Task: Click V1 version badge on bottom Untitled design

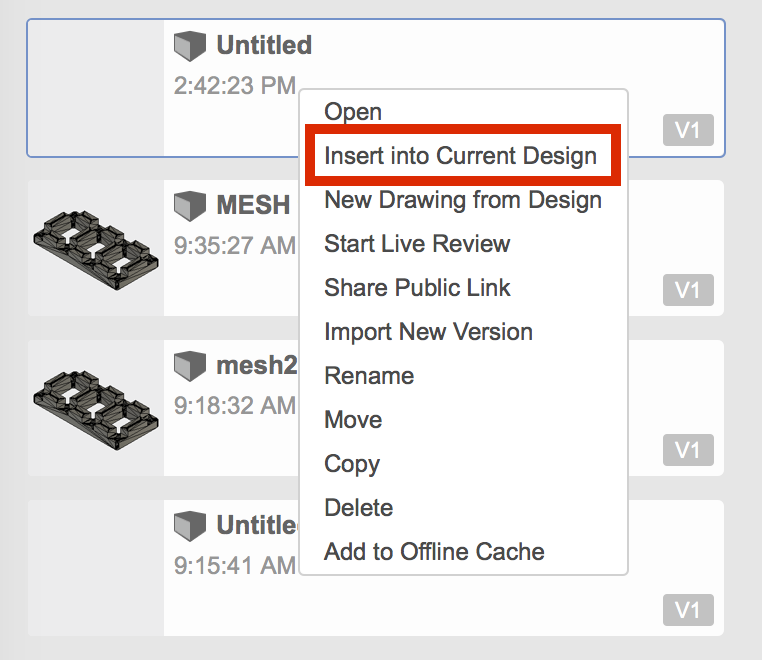Action: [x=687, y=610]
